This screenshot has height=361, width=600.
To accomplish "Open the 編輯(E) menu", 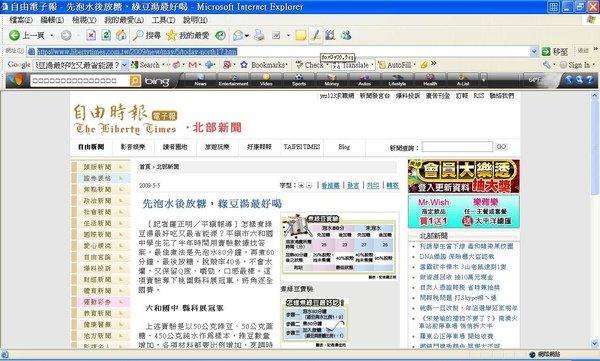I will pos(52,20).
